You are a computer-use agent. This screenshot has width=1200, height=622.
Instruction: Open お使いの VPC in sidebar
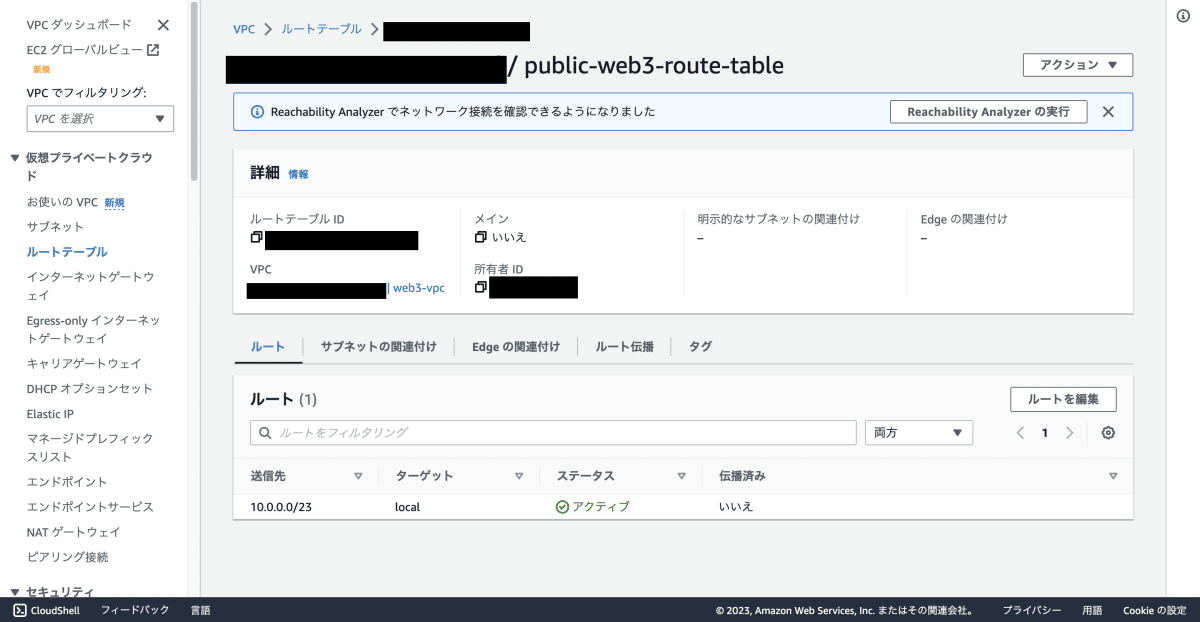click(63, 202)
